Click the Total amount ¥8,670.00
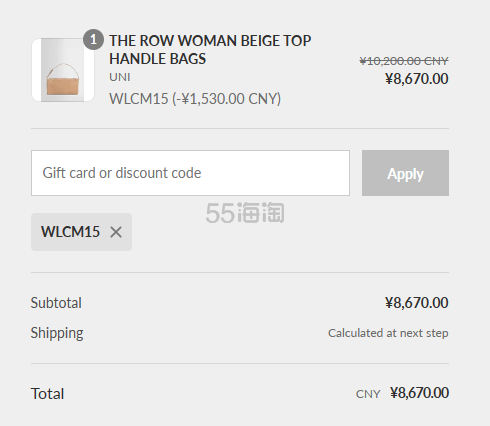This screenshot has width=490, height=426. 419,393
